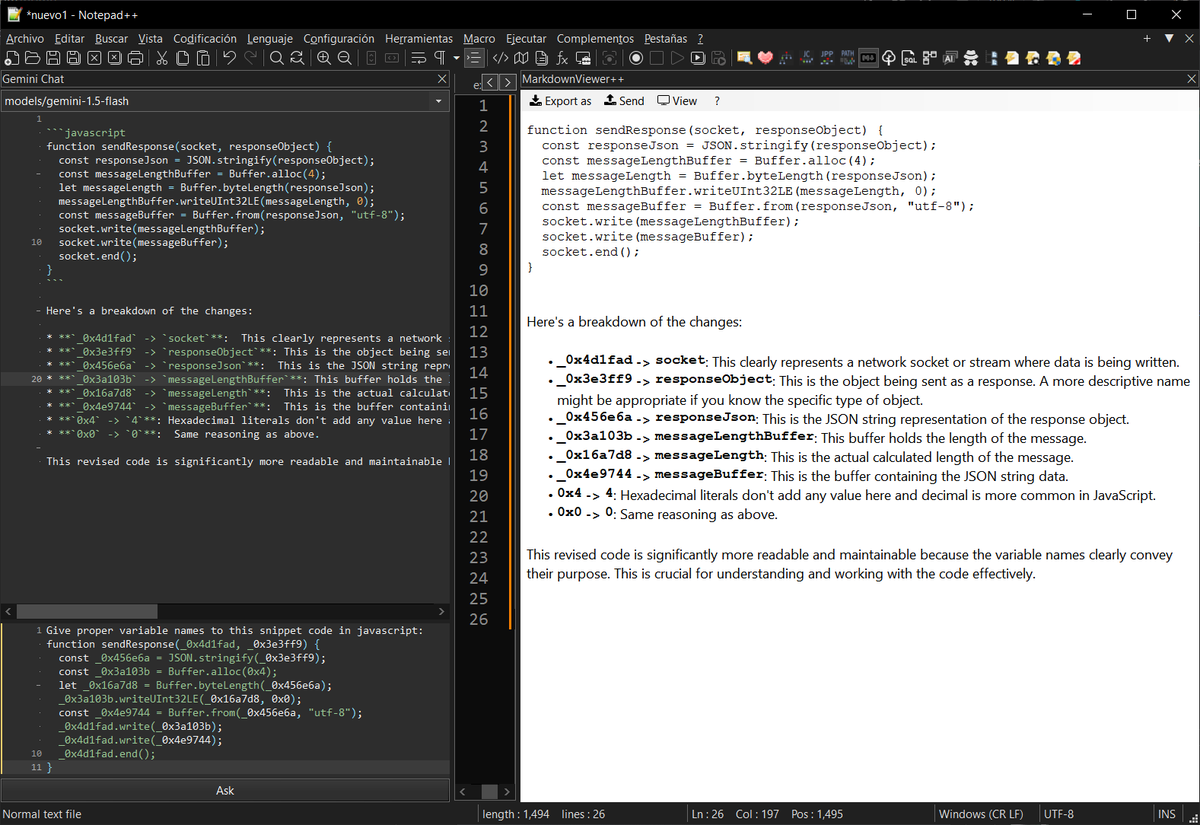1200x825 pixels.
Task: Click the Find magnifier icon
Action: [x=276, y=58]
